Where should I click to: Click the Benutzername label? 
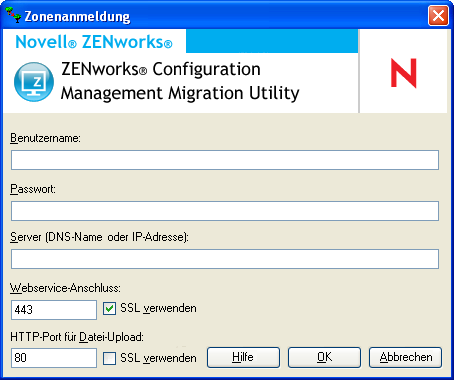(45, 138)
